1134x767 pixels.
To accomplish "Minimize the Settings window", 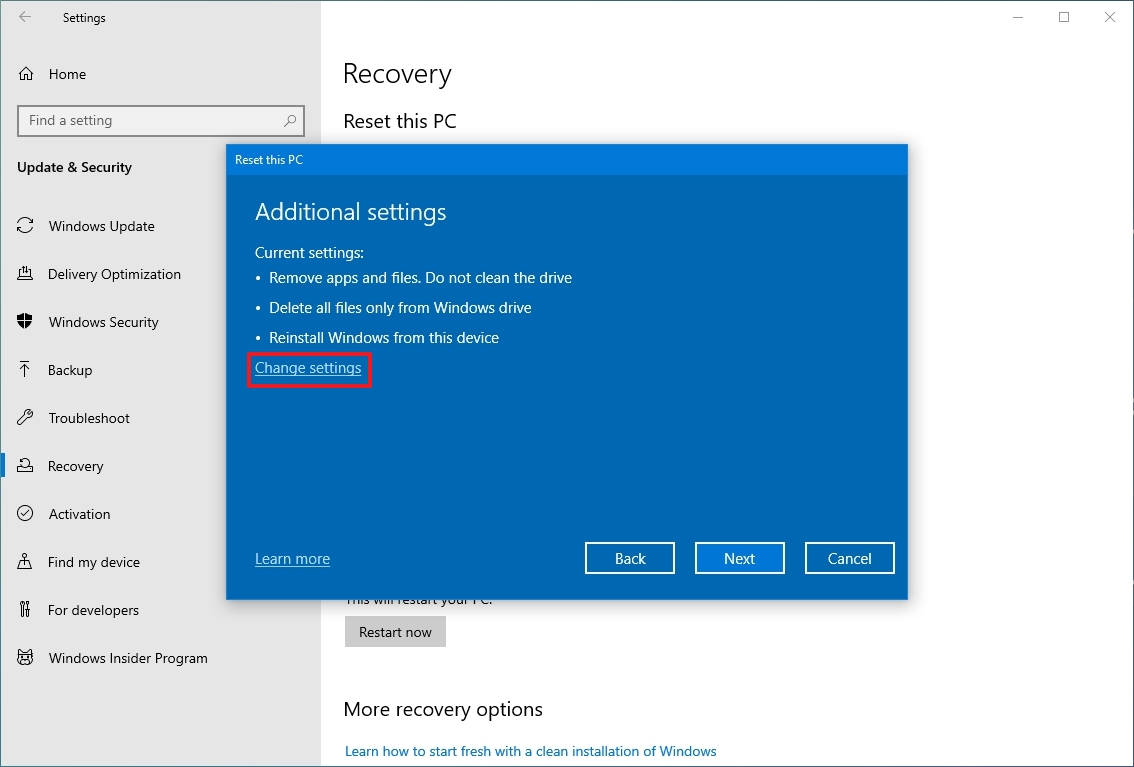I will pos(1018,17).
